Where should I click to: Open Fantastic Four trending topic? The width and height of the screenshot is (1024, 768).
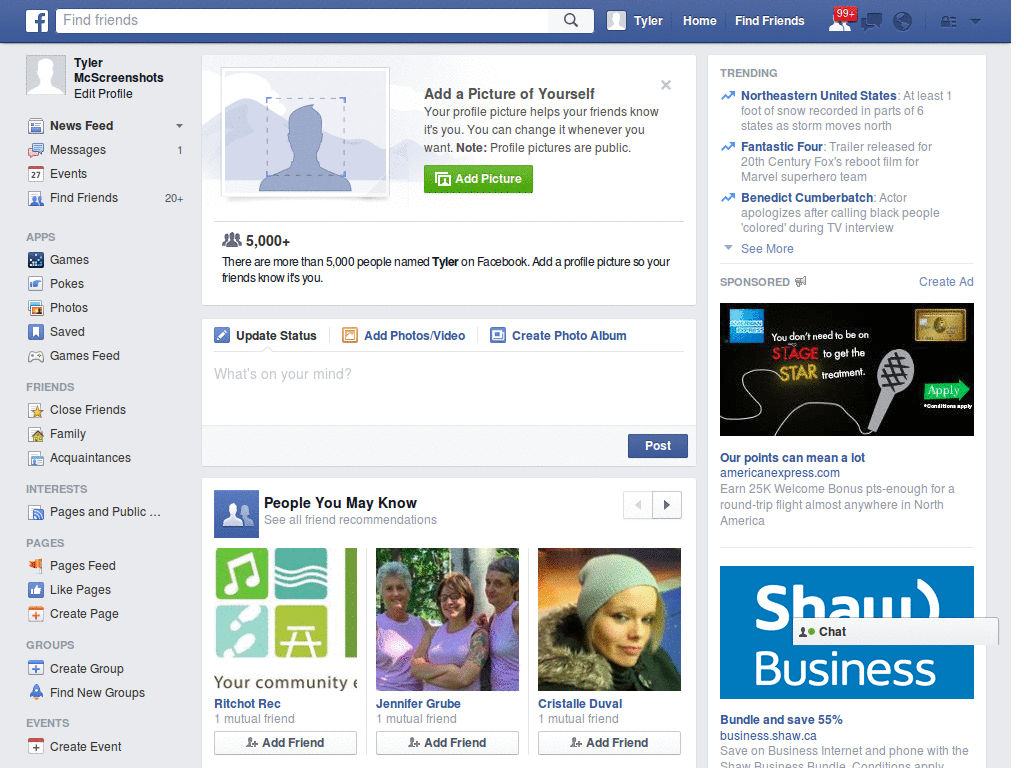[x=782, y=147]
